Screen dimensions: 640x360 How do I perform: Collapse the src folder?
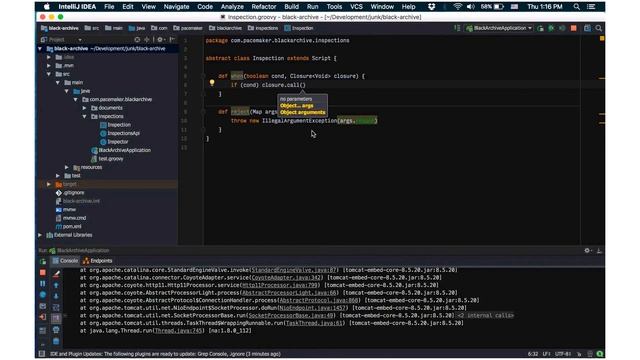[x=49, y=74]
